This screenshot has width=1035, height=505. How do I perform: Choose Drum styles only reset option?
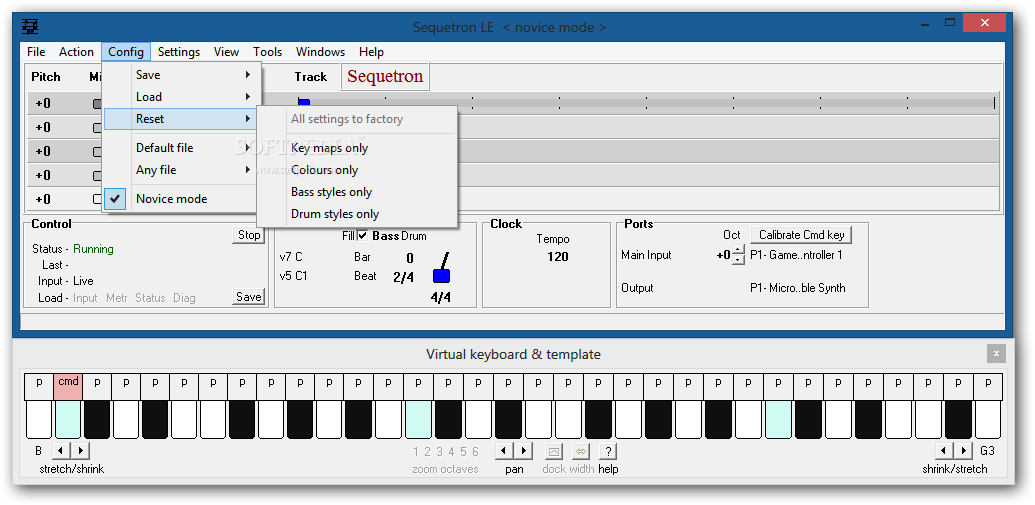tap(356, 214)
